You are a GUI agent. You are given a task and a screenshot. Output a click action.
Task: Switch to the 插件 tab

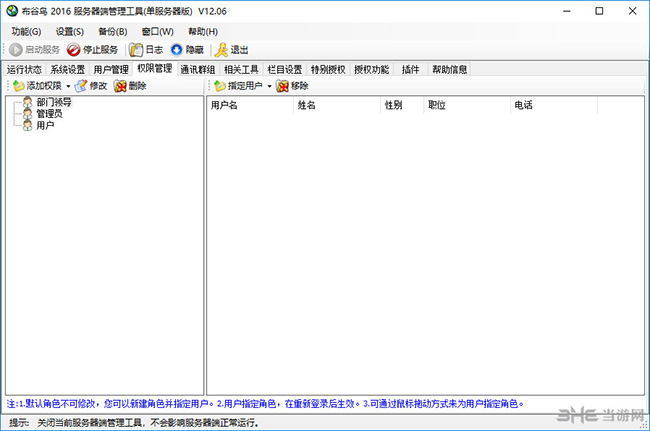pos(410,69)
